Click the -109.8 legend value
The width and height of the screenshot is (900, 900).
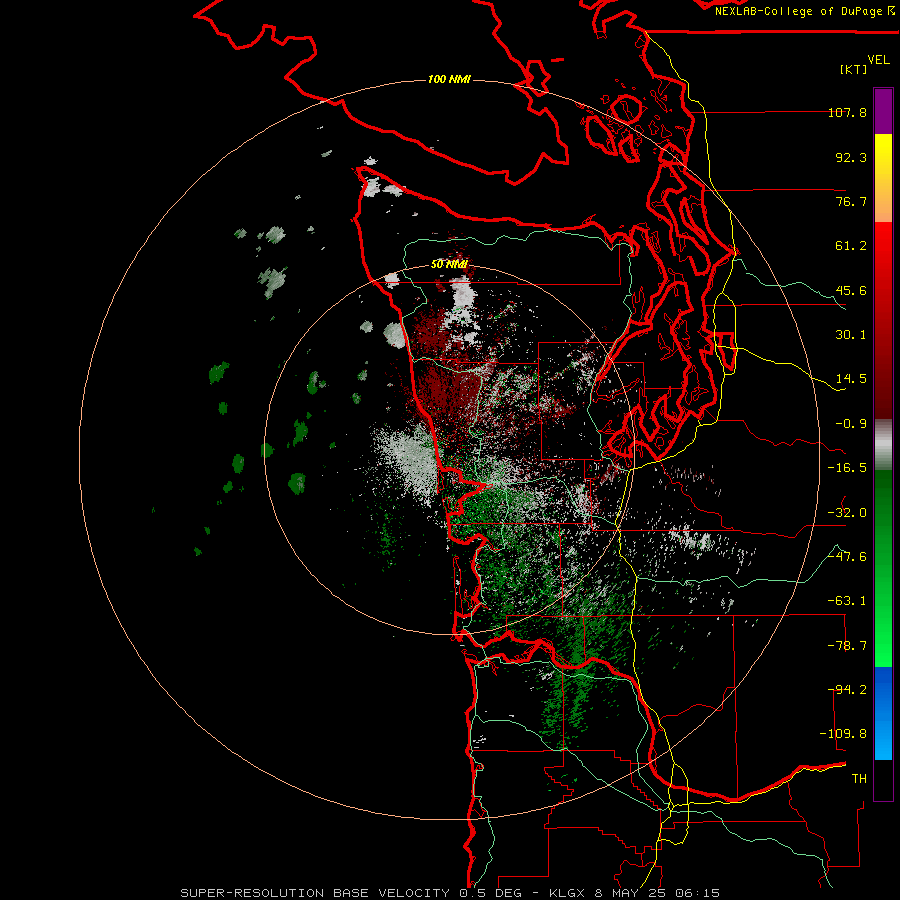(843, 734)
